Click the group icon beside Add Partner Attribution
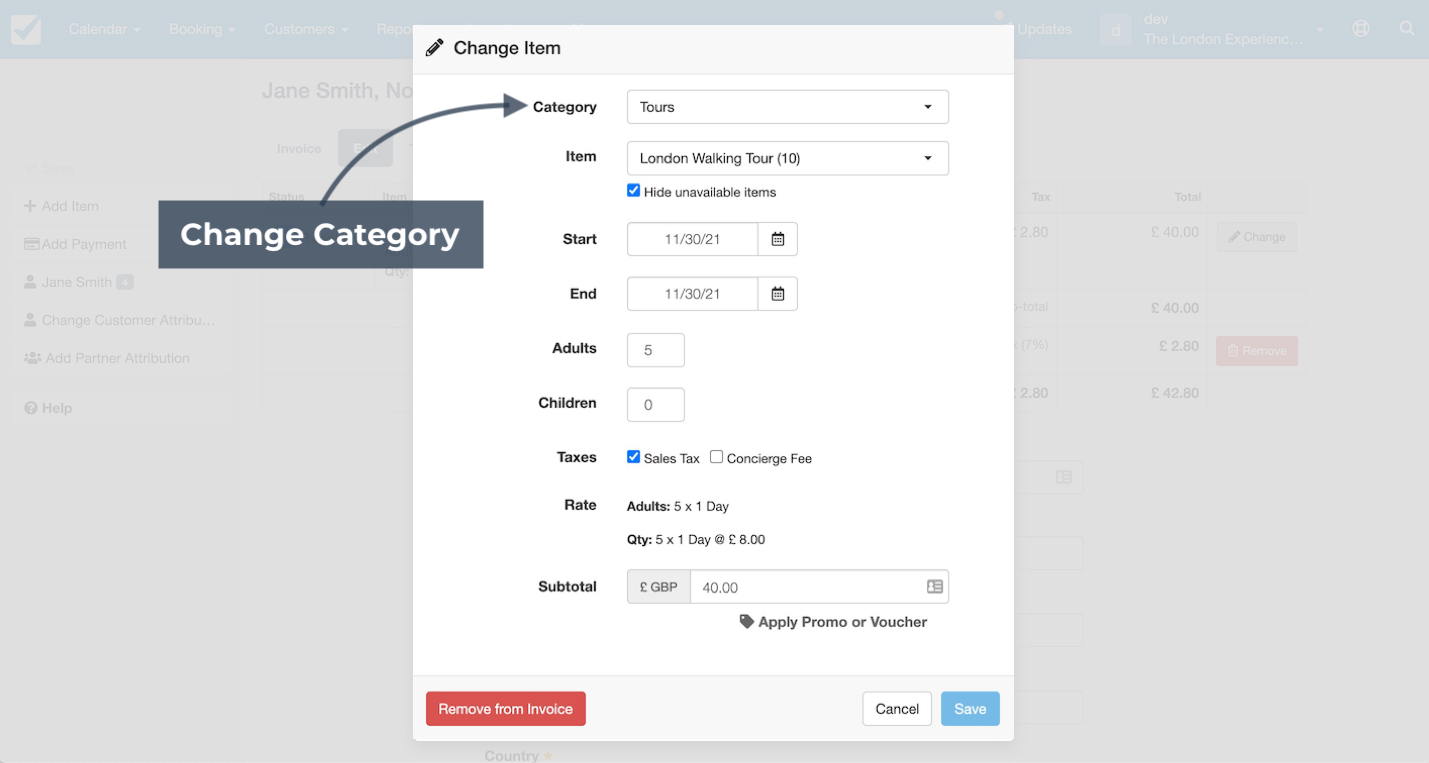The image size is (1429, 763). coord(33,358)
